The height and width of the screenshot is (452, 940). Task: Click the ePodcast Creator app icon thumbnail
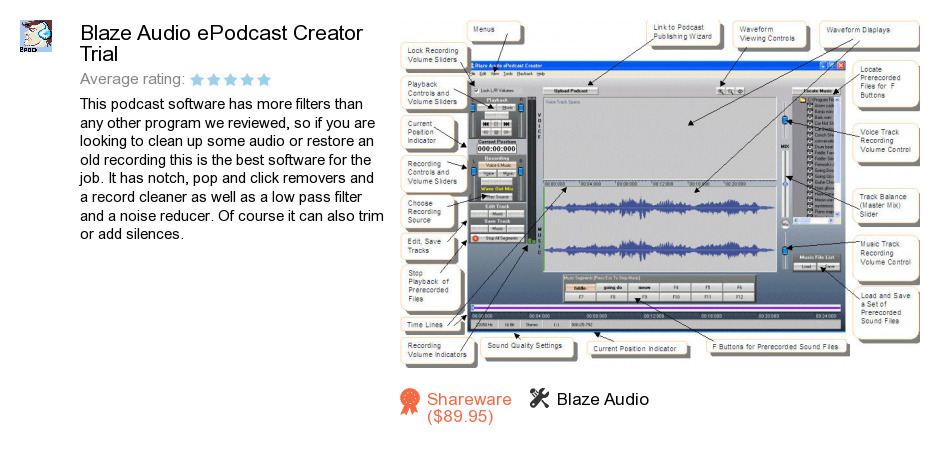pyautogui.click(x=36, y=35)
